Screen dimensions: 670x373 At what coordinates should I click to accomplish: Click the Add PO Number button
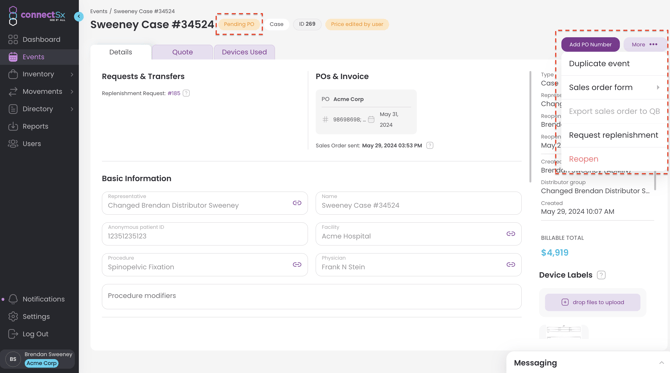[590, 44]
